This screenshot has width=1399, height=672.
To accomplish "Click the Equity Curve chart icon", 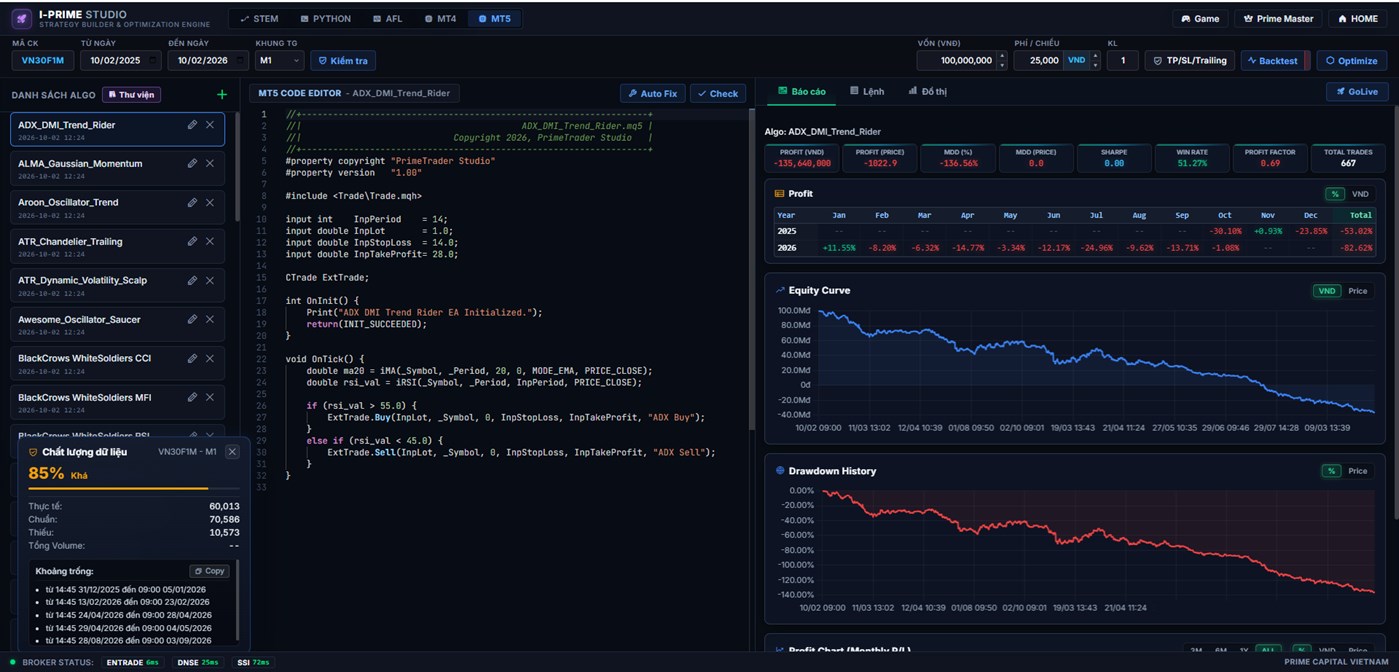I will coord(780,290).
